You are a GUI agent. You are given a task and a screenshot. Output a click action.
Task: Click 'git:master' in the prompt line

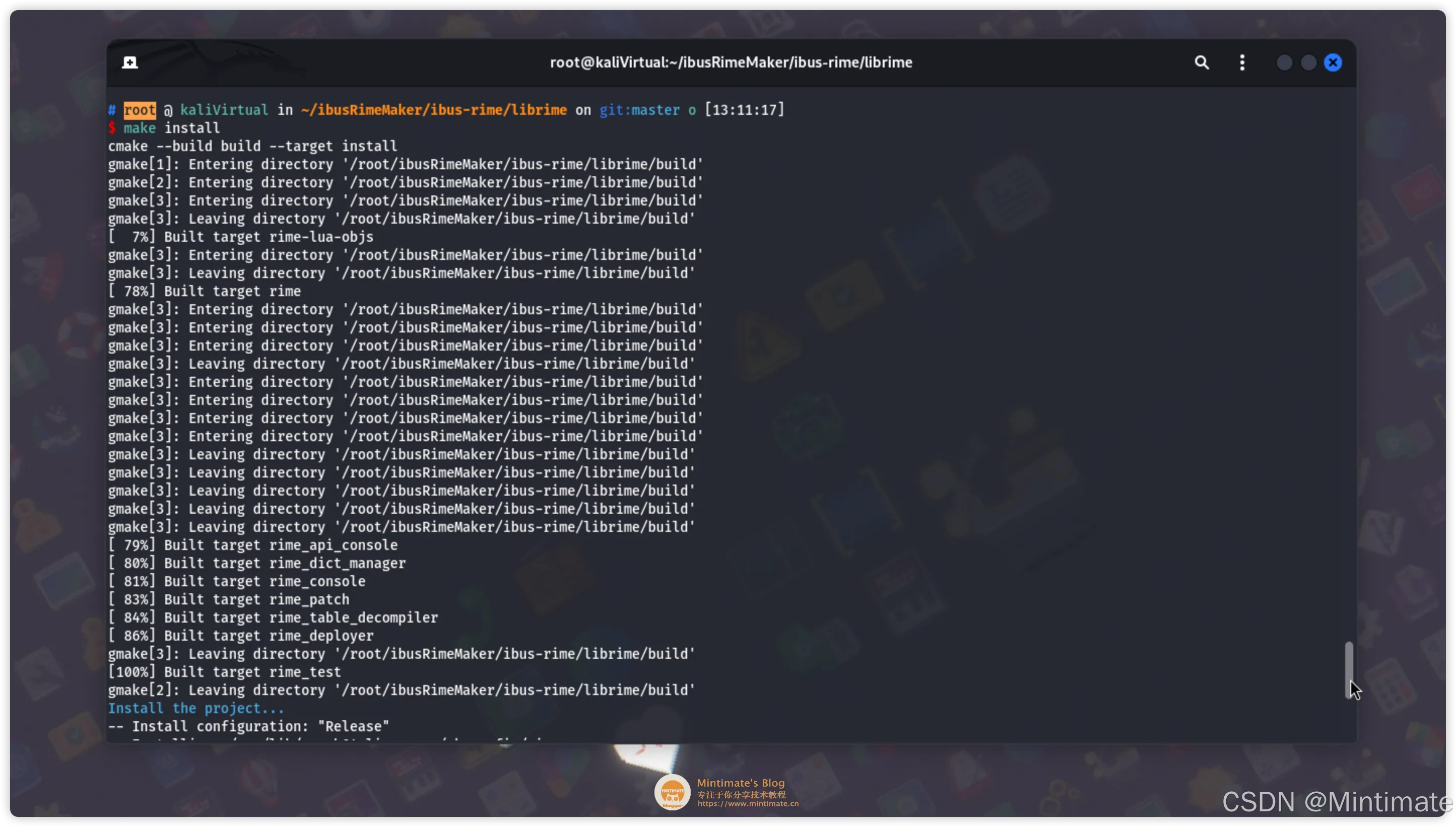point(639,110)
